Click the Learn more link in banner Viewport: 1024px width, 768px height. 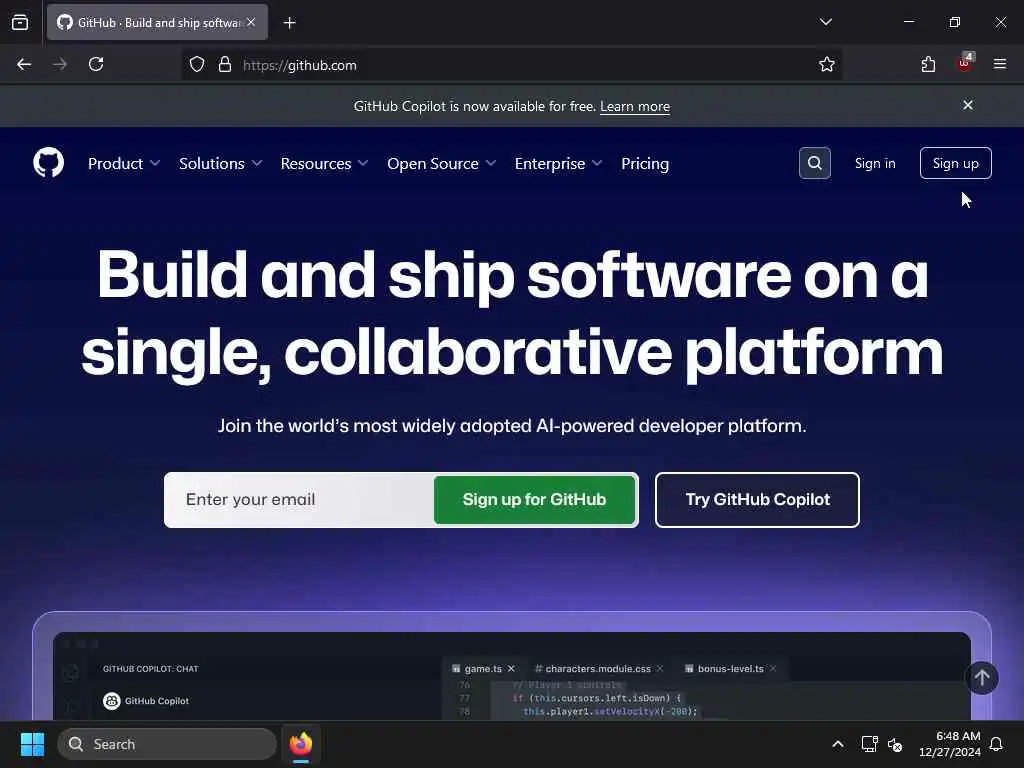[635, 106]
